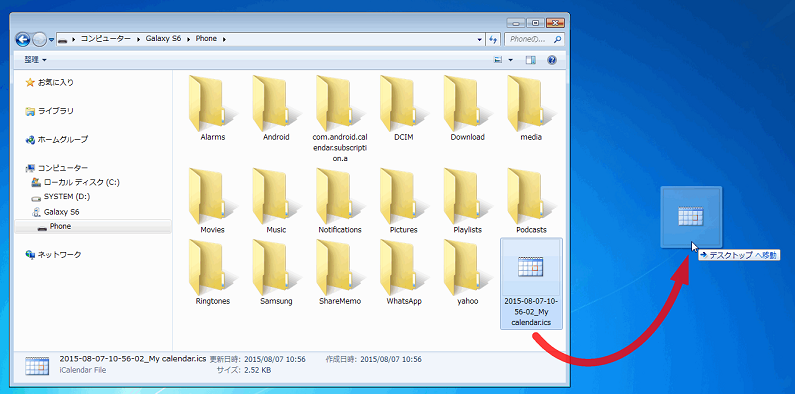Click the file name in details pane
Screen dimensions: 795x394
tap(133, 359)
